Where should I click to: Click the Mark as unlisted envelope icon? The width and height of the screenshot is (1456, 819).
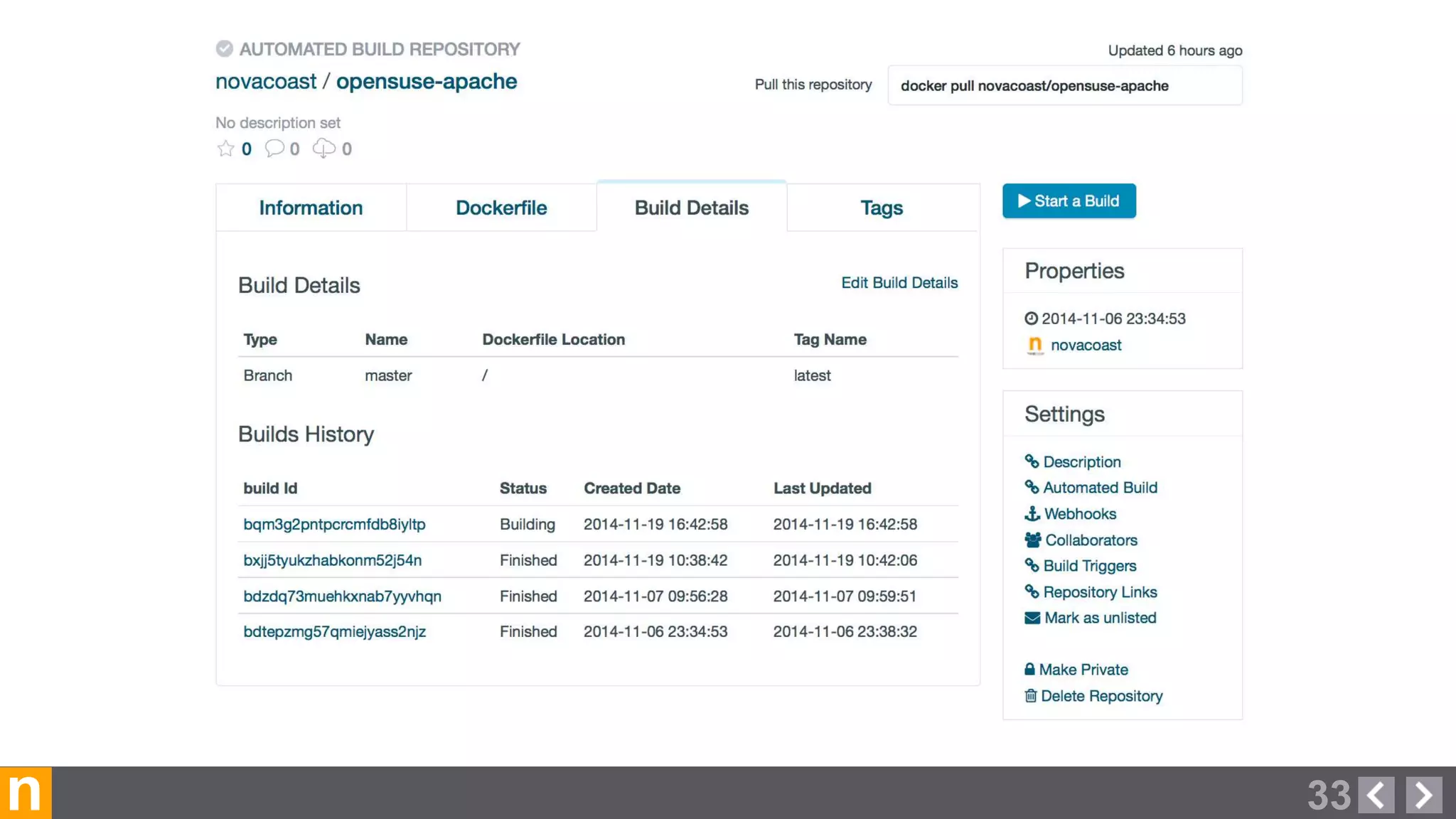(1032, 618)
